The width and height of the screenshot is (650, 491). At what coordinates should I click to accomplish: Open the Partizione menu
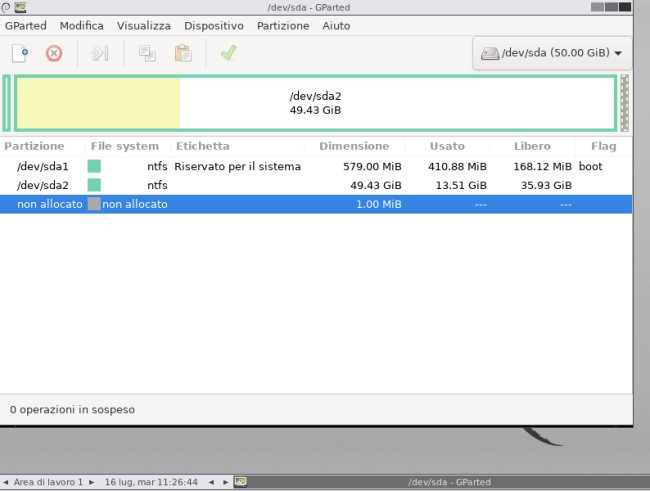point(282,26)
